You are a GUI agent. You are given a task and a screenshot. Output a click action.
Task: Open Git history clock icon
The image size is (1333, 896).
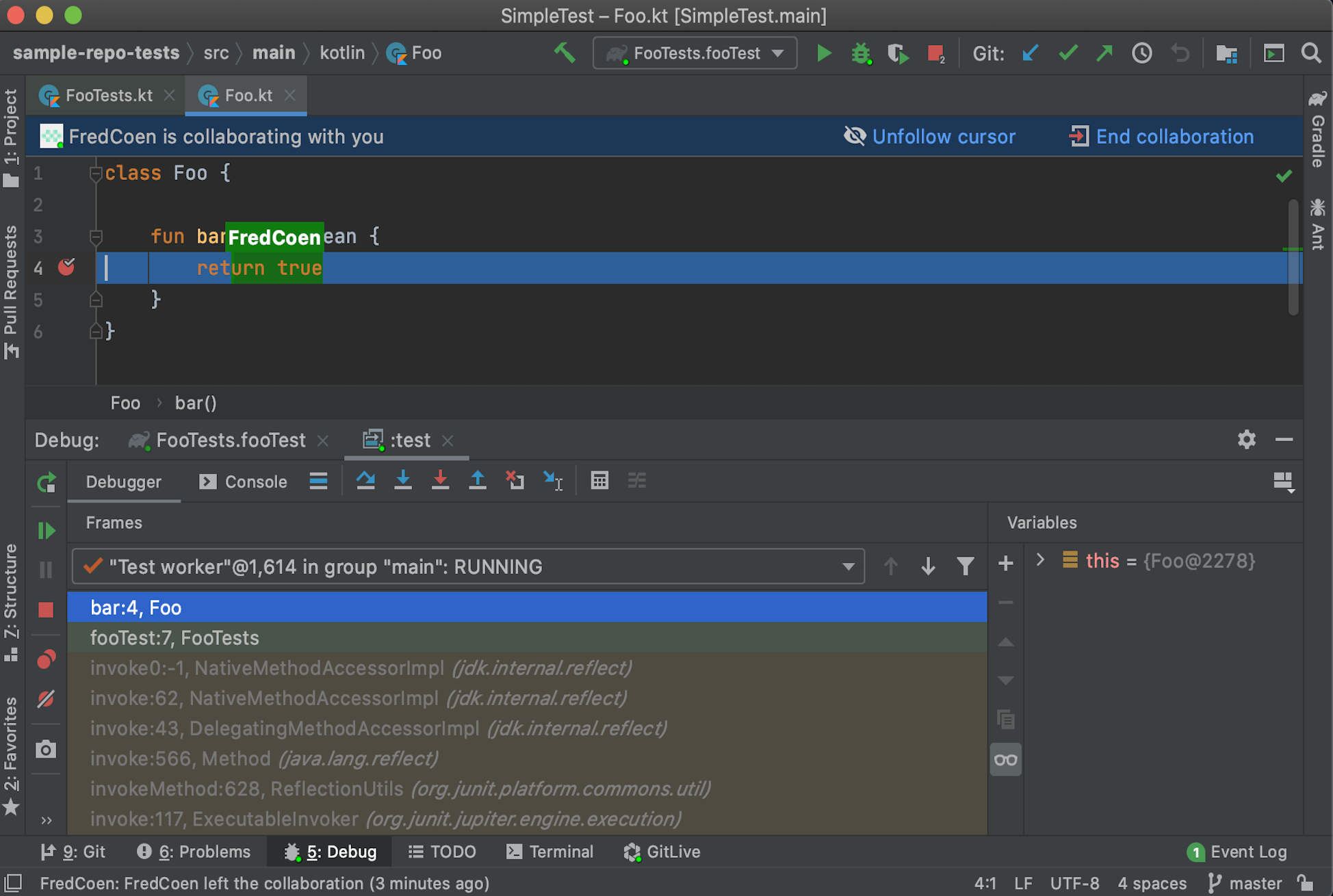pos(1141,53)
